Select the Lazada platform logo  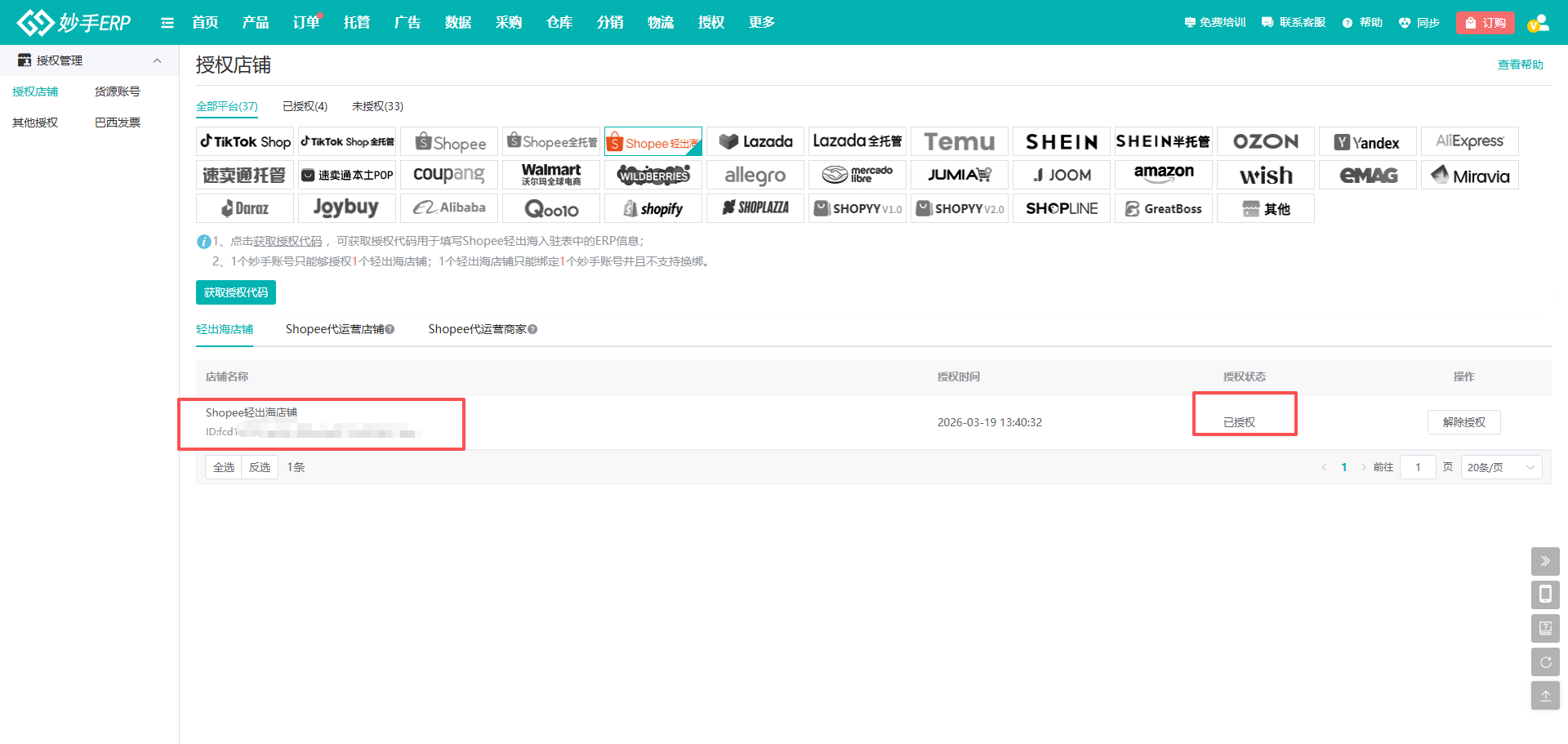(x=755, y=141)
